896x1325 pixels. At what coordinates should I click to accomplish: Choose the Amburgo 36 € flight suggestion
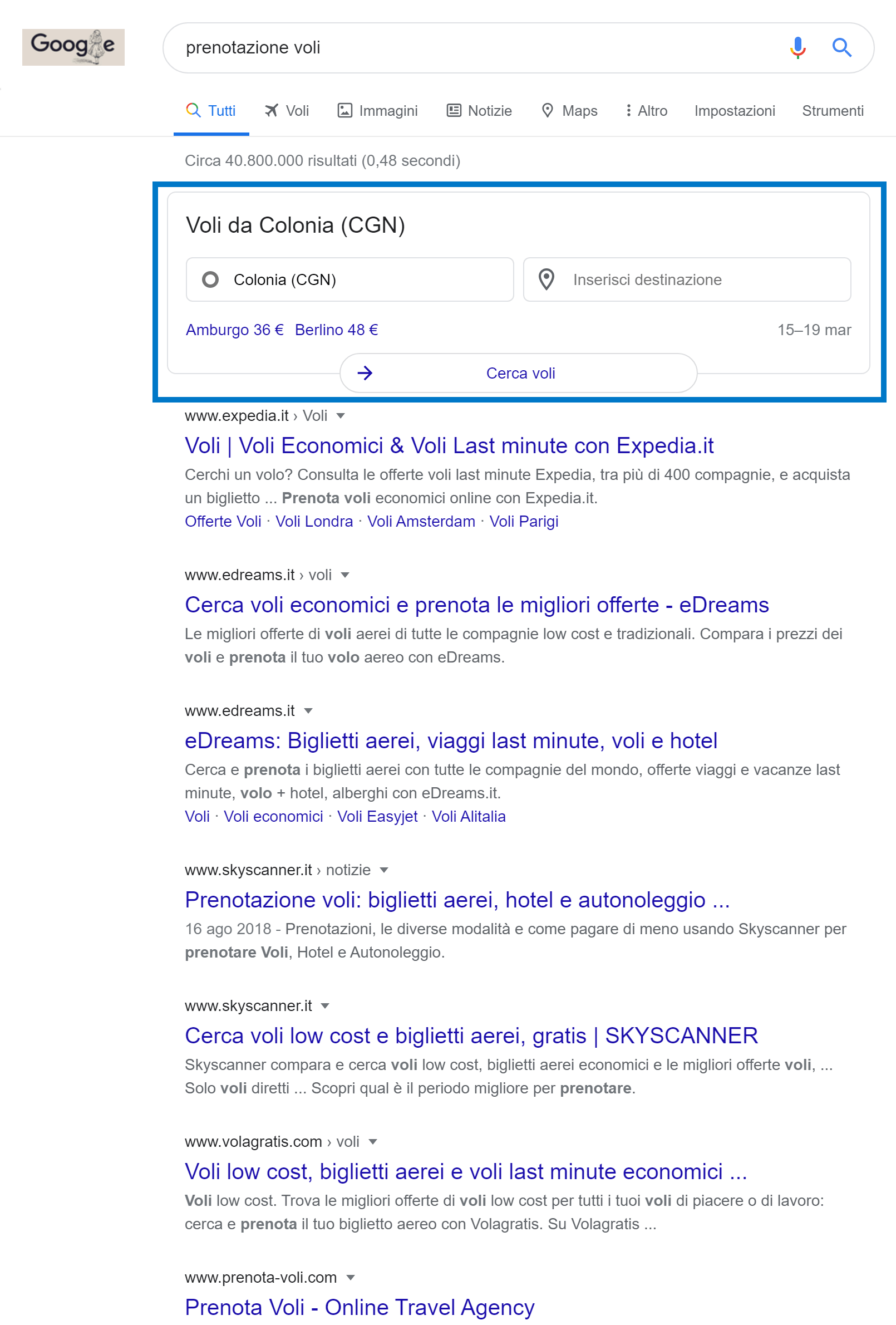point(235,330)
